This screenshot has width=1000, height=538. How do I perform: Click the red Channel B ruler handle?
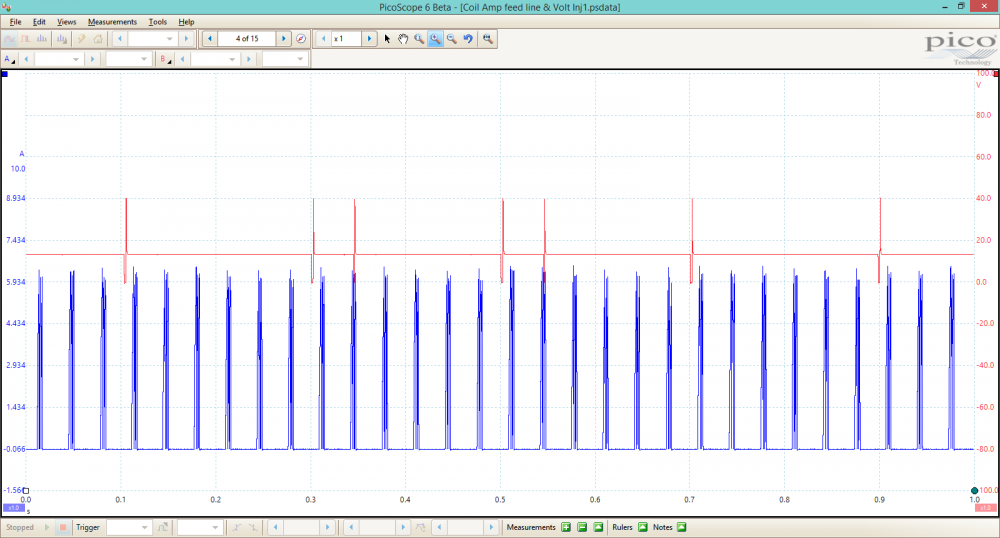click(996, 74)
